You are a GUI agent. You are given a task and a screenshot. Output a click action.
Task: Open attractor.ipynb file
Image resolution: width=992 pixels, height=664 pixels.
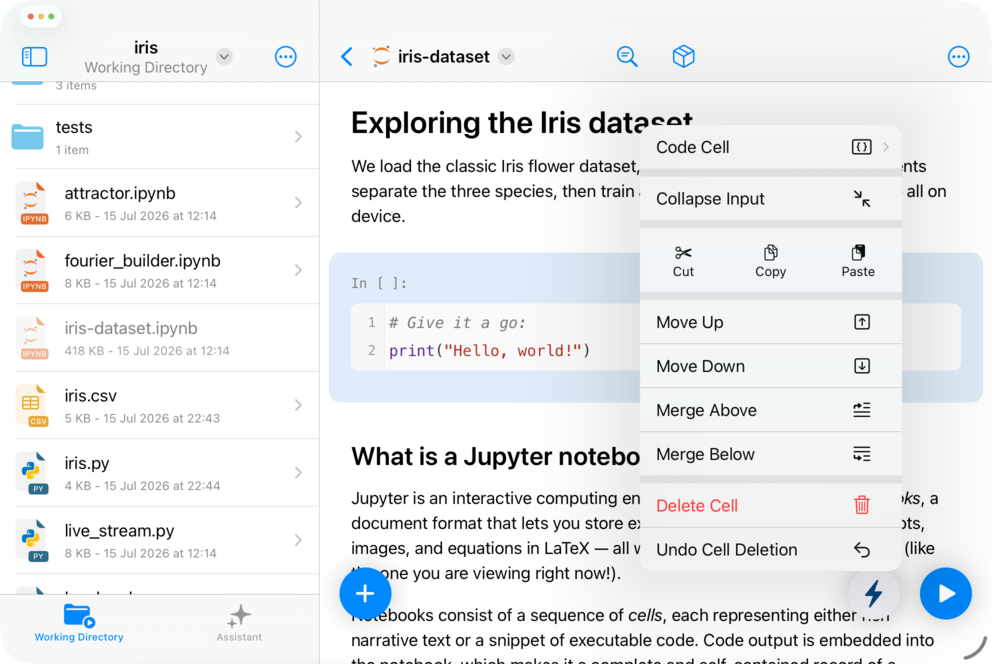tap(159, 203)
